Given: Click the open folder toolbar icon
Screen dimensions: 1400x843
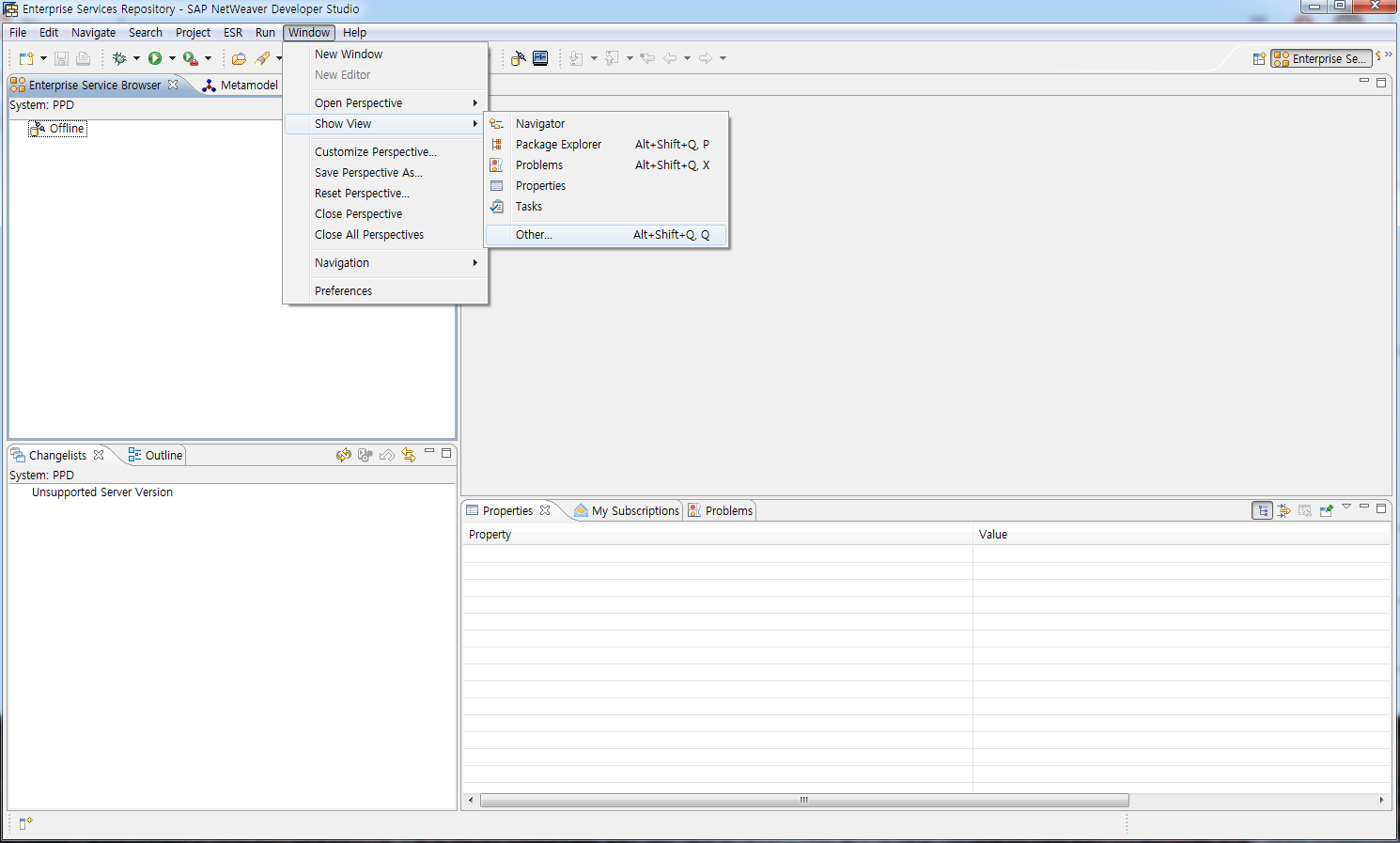Looking at the screenshot, I should (x=239, y=58).
